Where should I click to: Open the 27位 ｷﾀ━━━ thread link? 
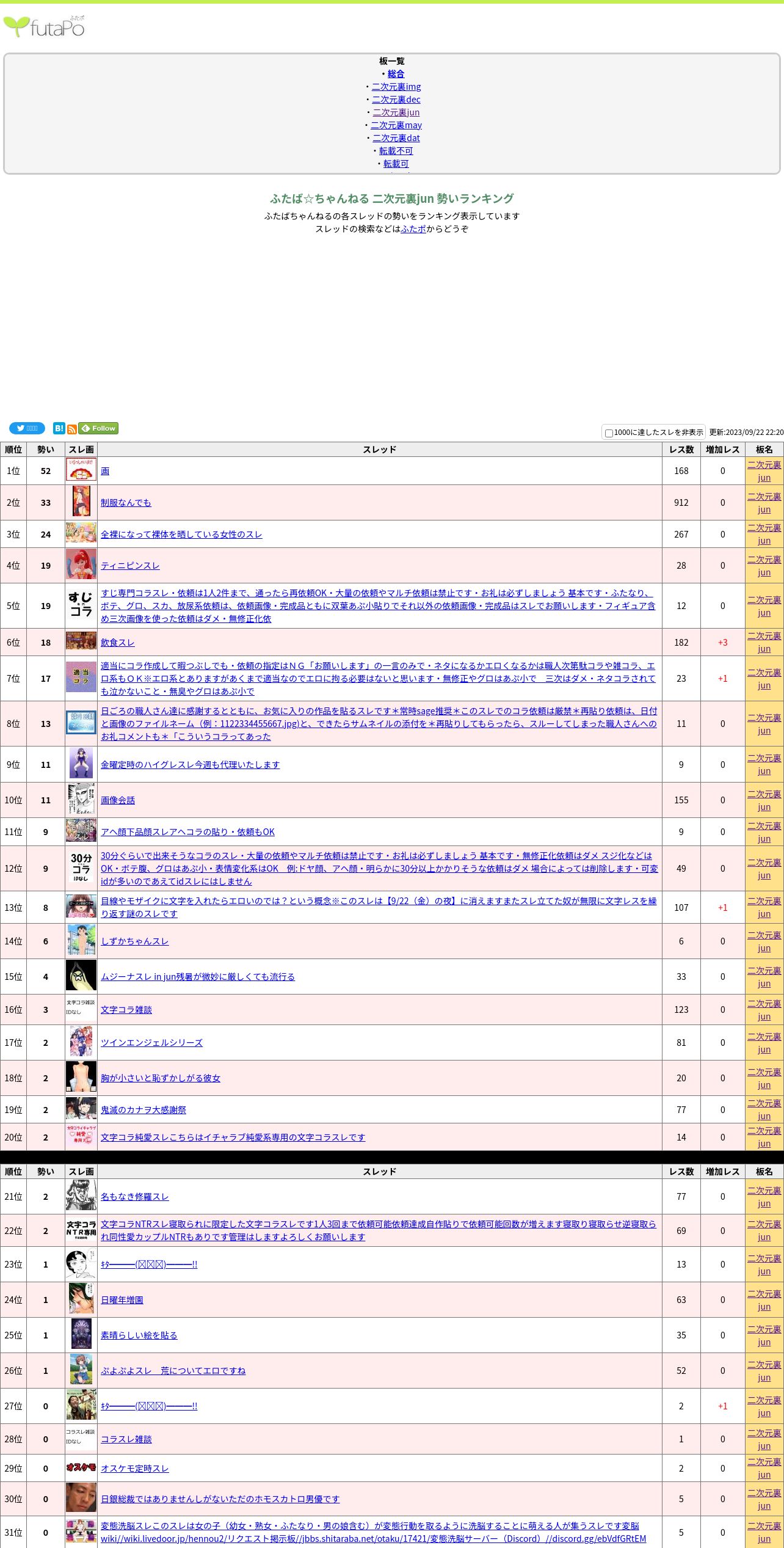coord(149,1406)
